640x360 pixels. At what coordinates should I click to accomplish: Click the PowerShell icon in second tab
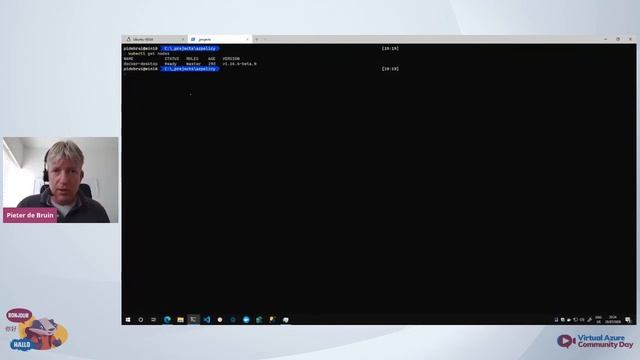click(x=193, y=39)
